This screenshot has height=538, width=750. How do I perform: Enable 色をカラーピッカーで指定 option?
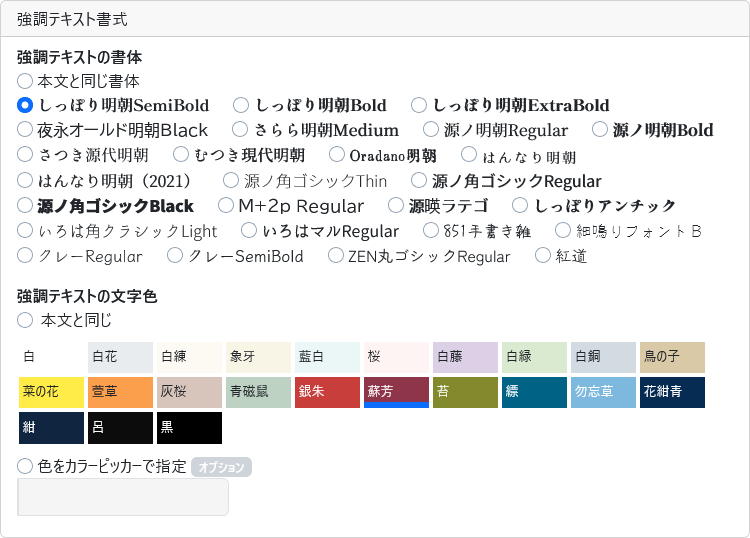point(26,466)
